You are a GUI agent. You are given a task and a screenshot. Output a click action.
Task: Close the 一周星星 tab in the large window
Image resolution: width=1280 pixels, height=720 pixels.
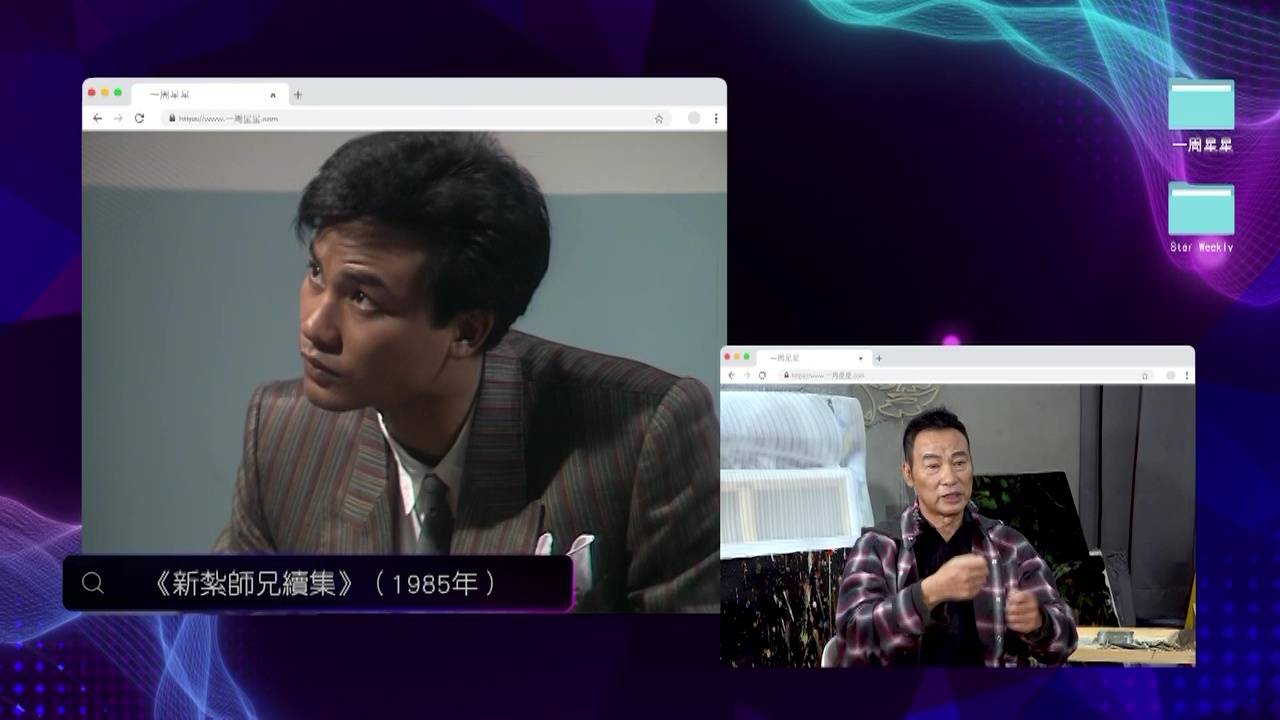[273, 95]
